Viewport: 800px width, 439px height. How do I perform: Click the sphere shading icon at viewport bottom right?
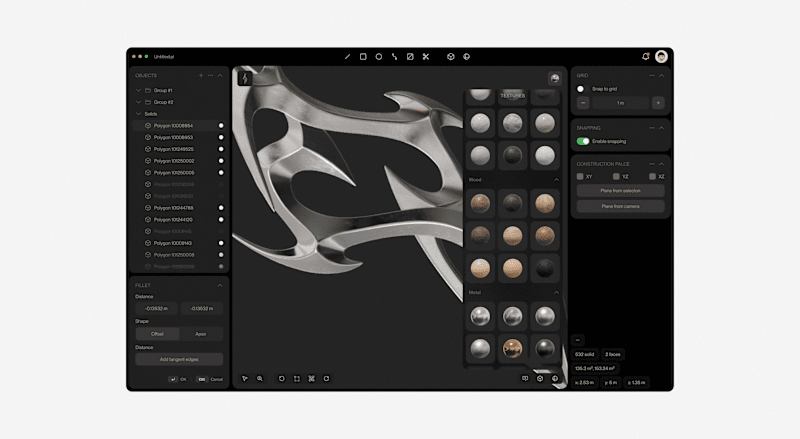[555, 378]
